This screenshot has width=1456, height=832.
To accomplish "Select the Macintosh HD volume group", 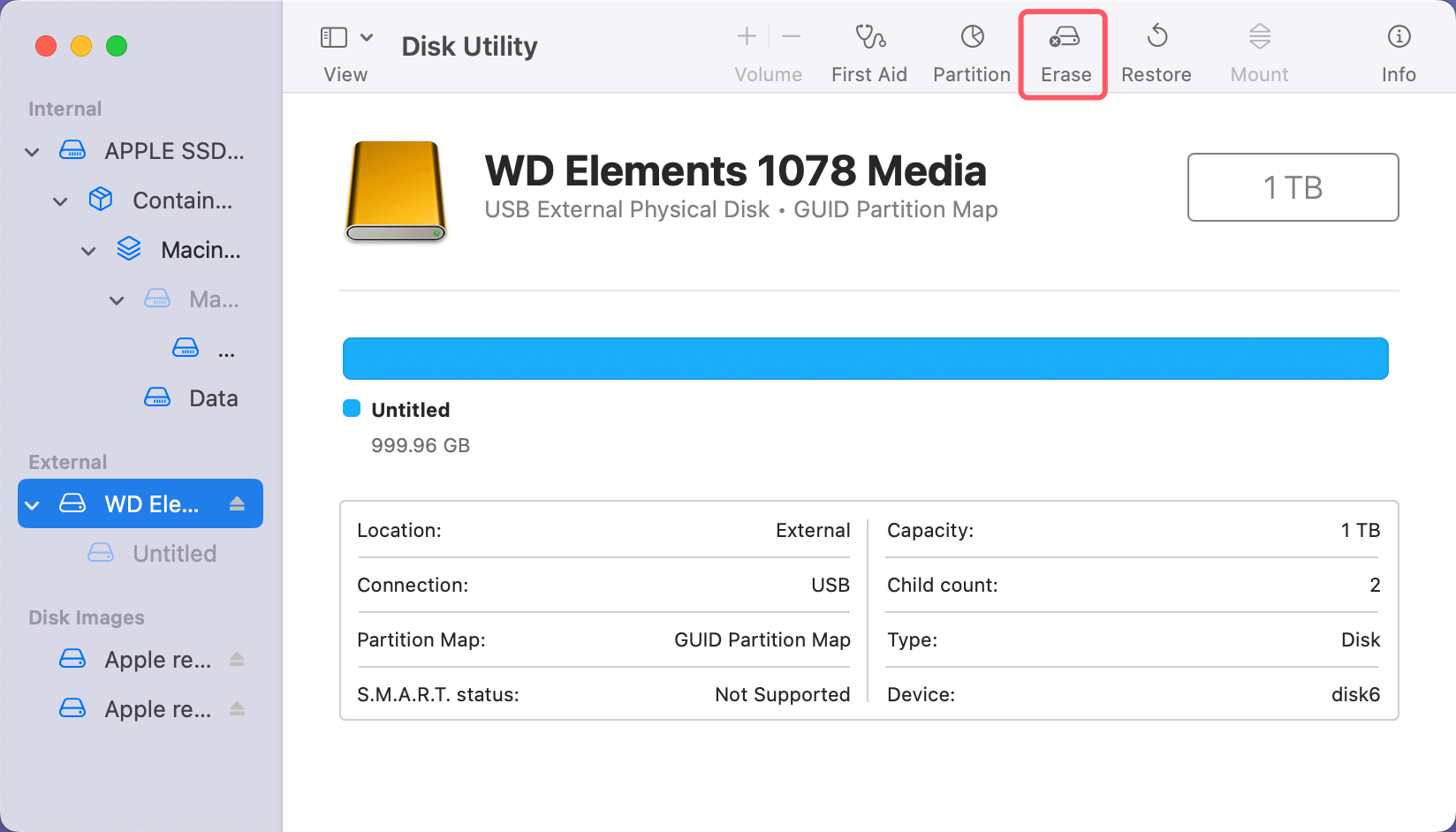I will click(201, 249).
